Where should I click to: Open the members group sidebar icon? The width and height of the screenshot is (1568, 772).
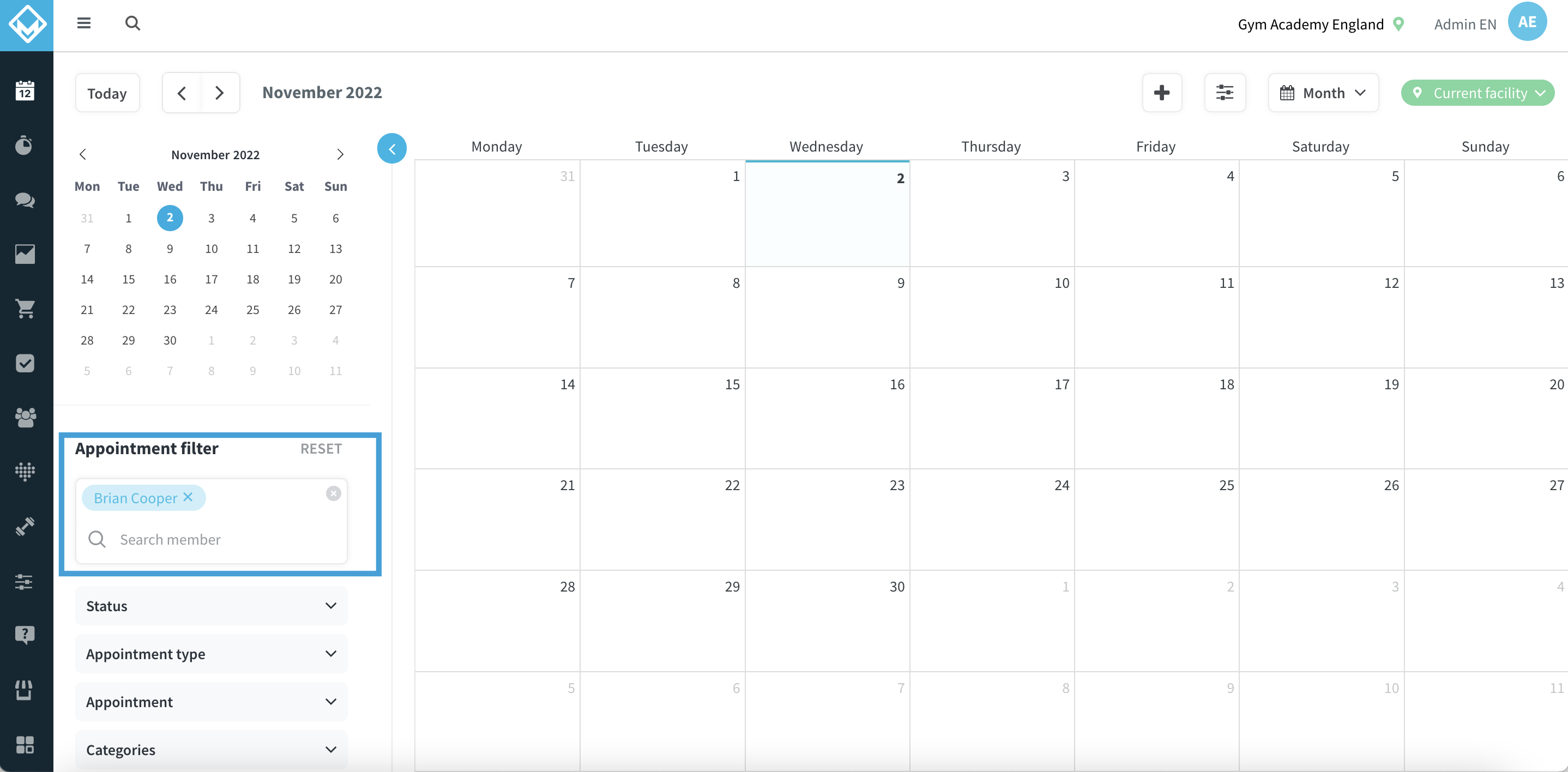[25, 418]
